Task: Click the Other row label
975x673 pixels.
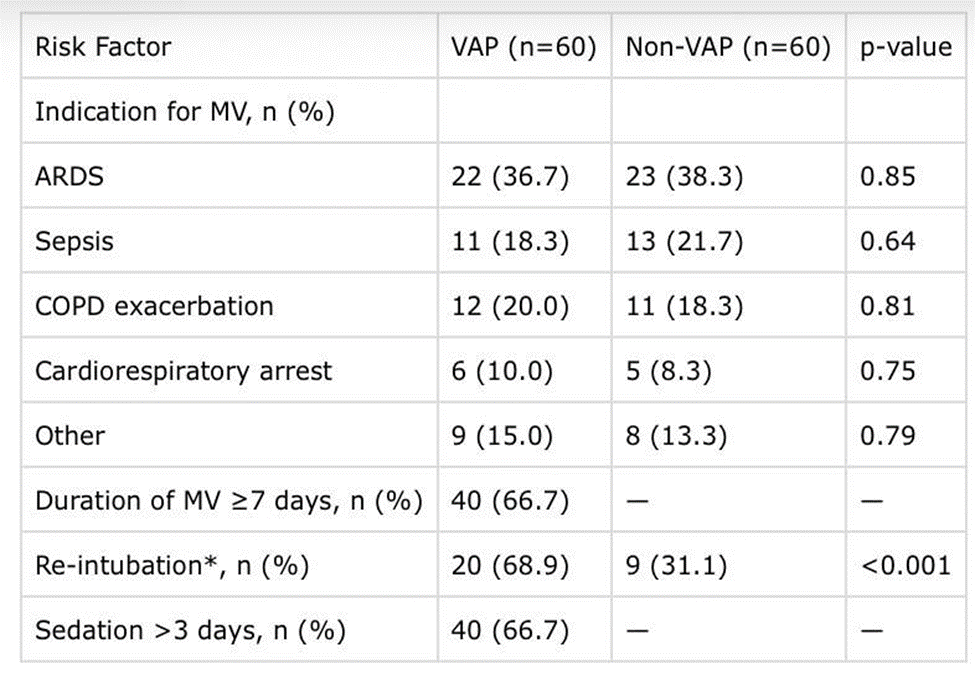Action: [x=70, y=436]
